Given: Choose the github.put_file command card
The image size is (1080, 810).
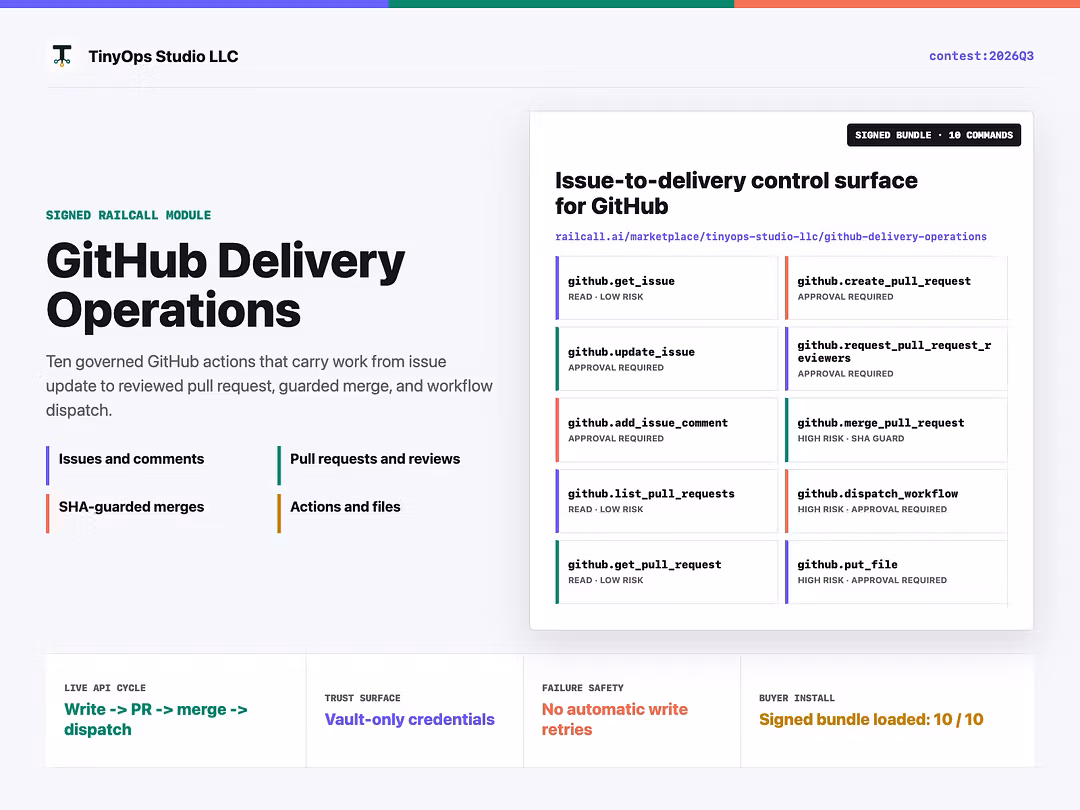Looking at the screenshot, I should point(896,572).
